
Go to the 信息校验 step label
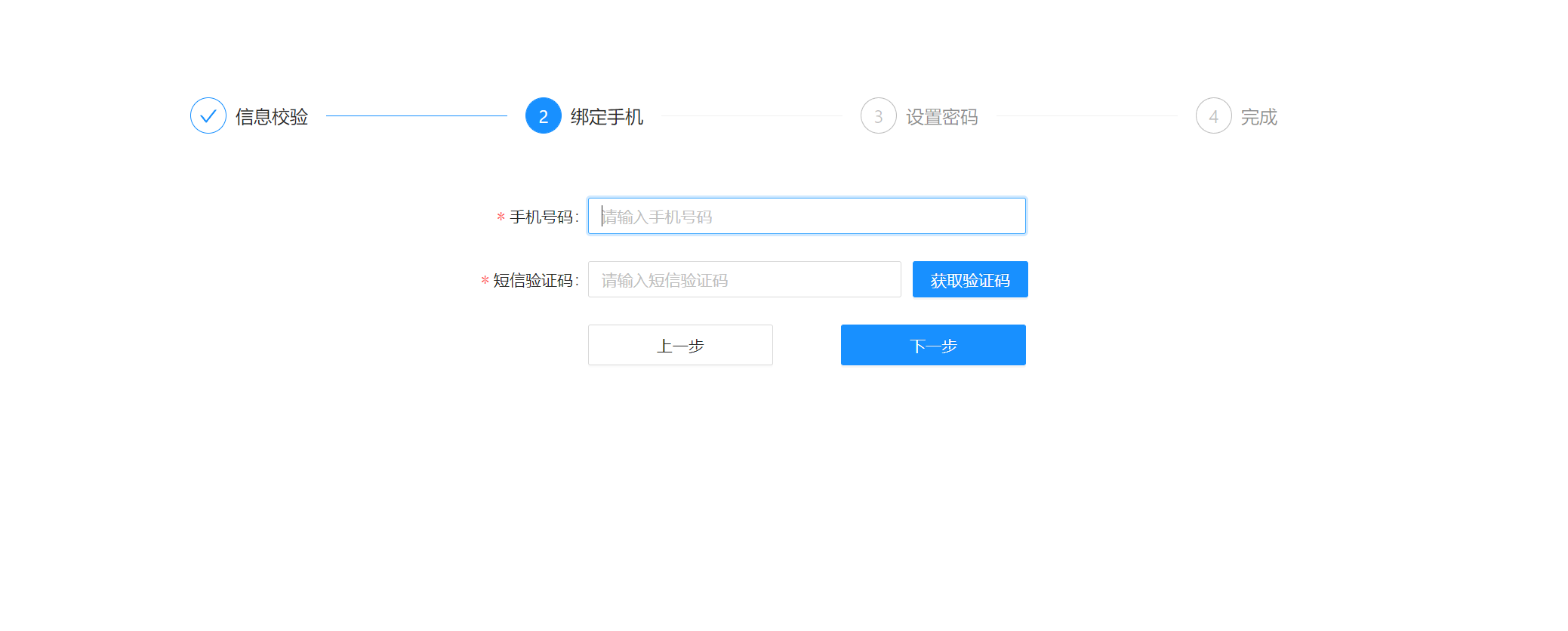coord(272,117)
